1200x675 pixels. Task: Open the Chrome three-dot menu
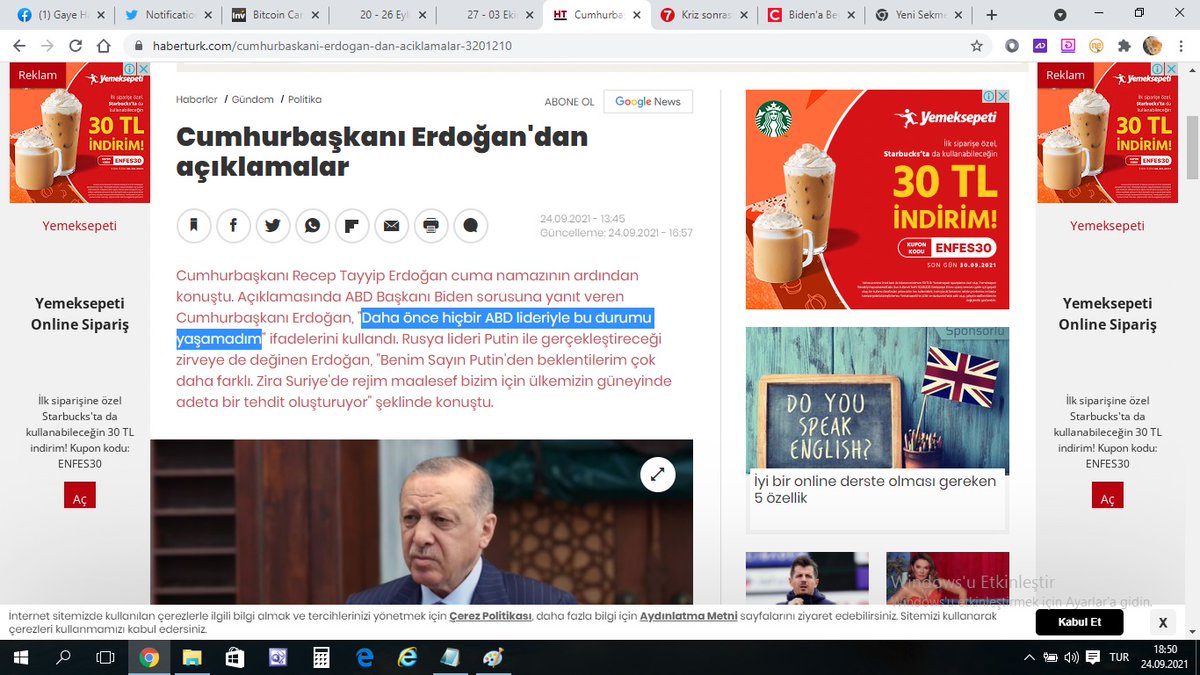[x=1181, y=46]
